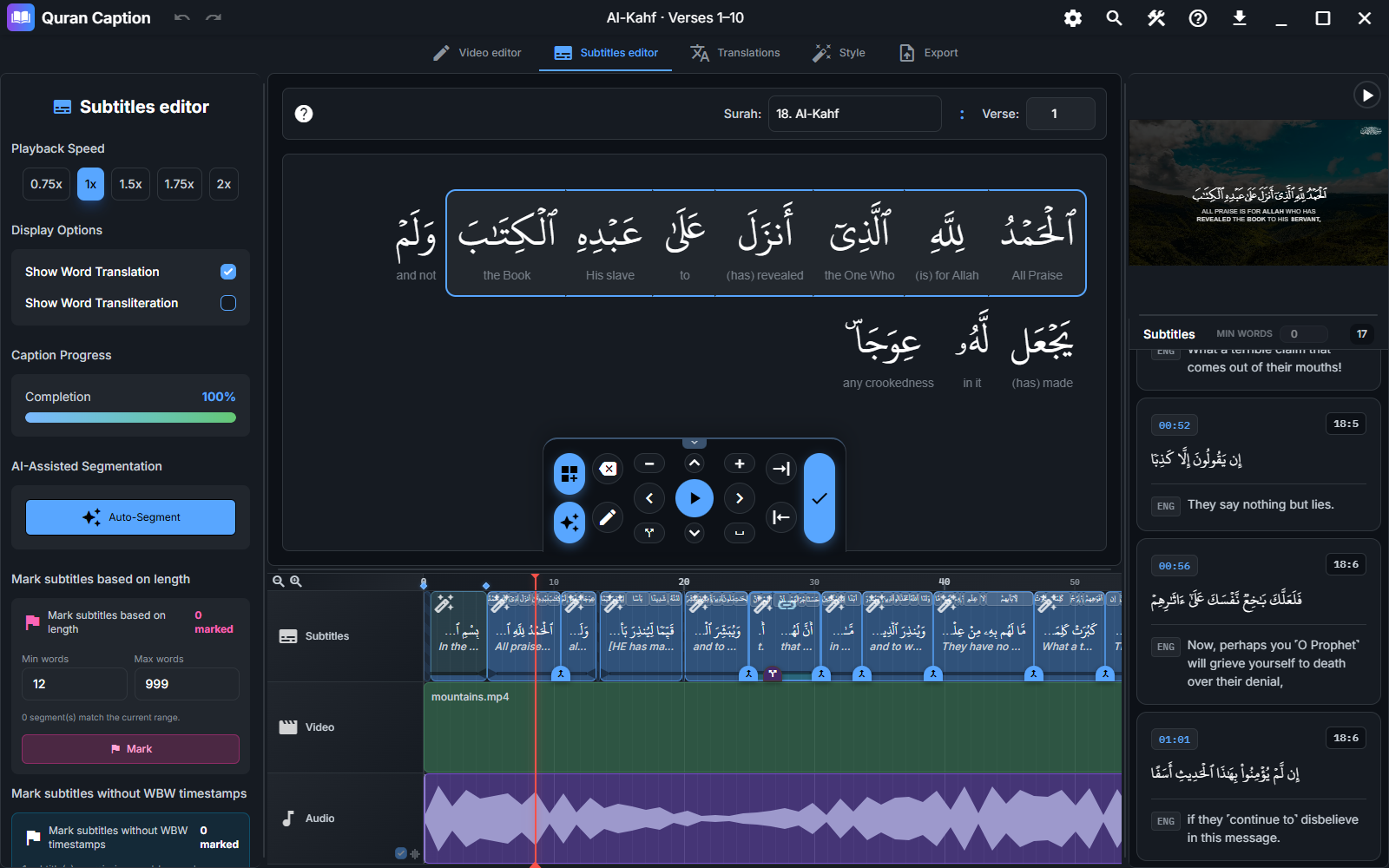Click the arrow-to-right-bar button

click(781, 470)
